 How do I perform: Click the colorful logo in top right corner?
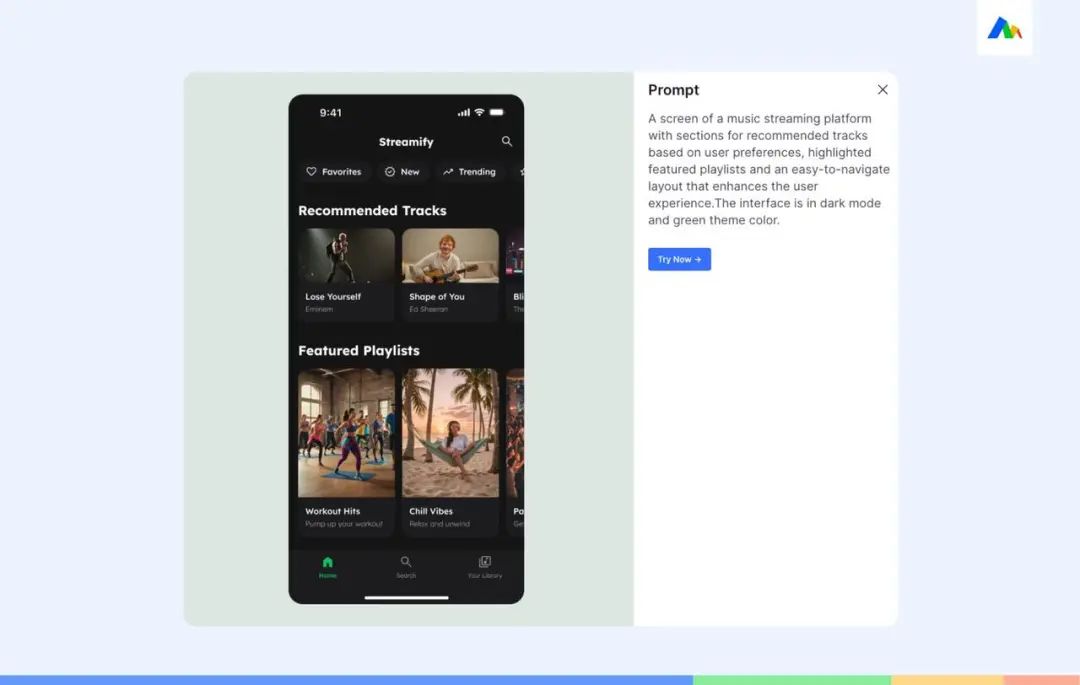tap(1004, 28)
